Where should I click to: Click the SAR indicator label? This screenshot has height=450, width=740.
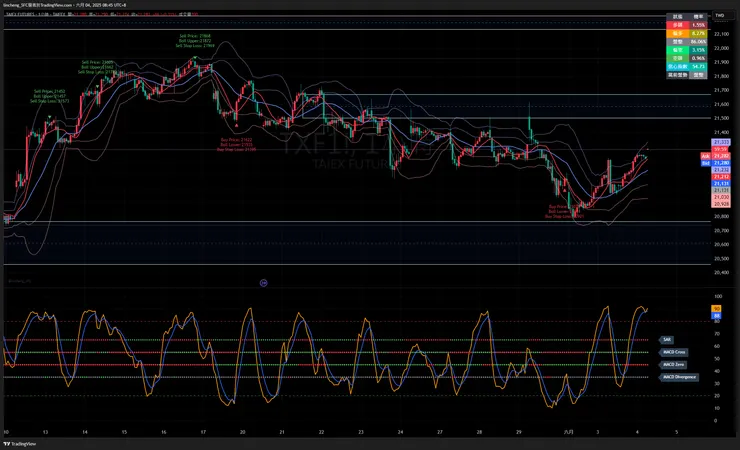[666, 340]
